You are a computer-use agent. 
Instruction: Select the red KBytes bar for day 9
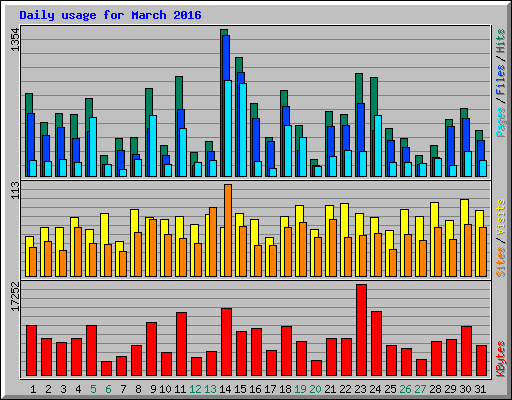[151, 349]
